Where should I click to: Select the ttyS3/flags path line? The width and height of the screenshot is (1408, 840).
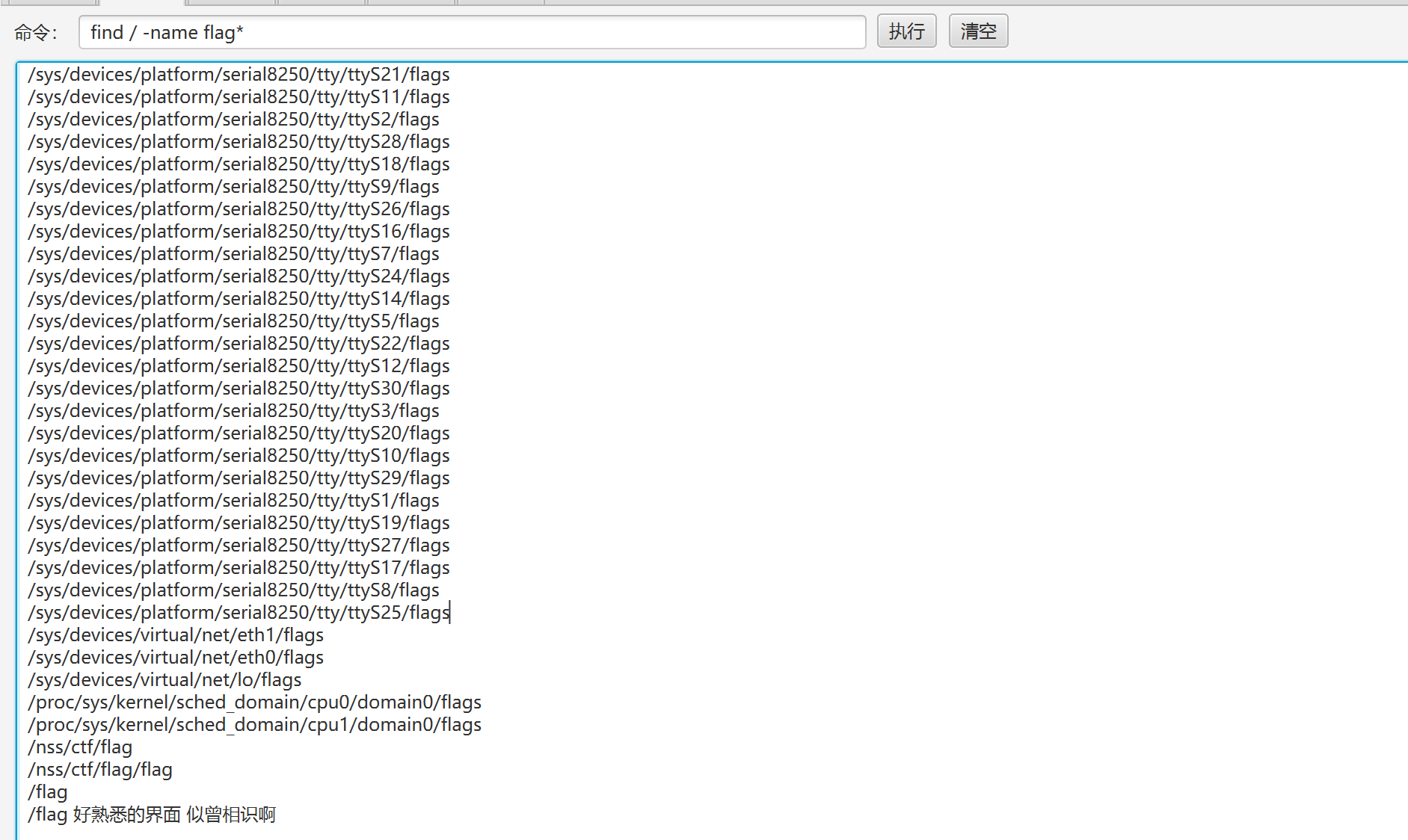tap(233, 411)
